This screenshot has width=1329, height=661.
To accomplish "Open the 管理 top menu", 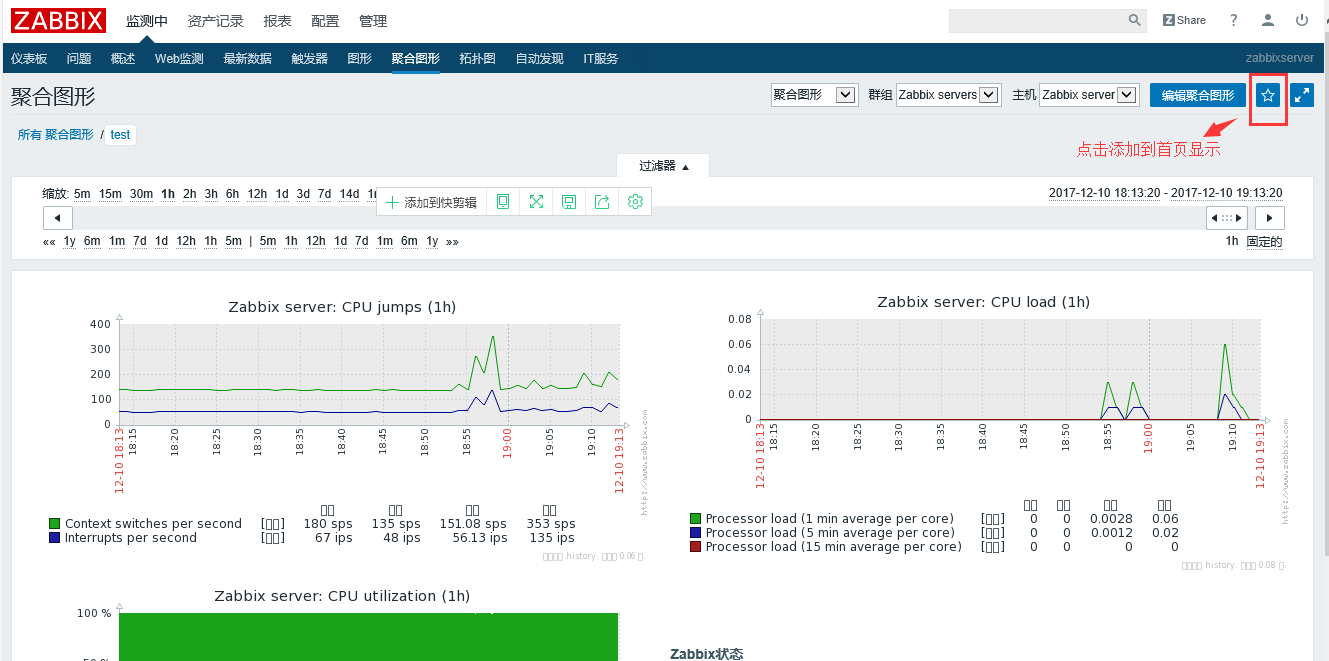I will 373,21.
